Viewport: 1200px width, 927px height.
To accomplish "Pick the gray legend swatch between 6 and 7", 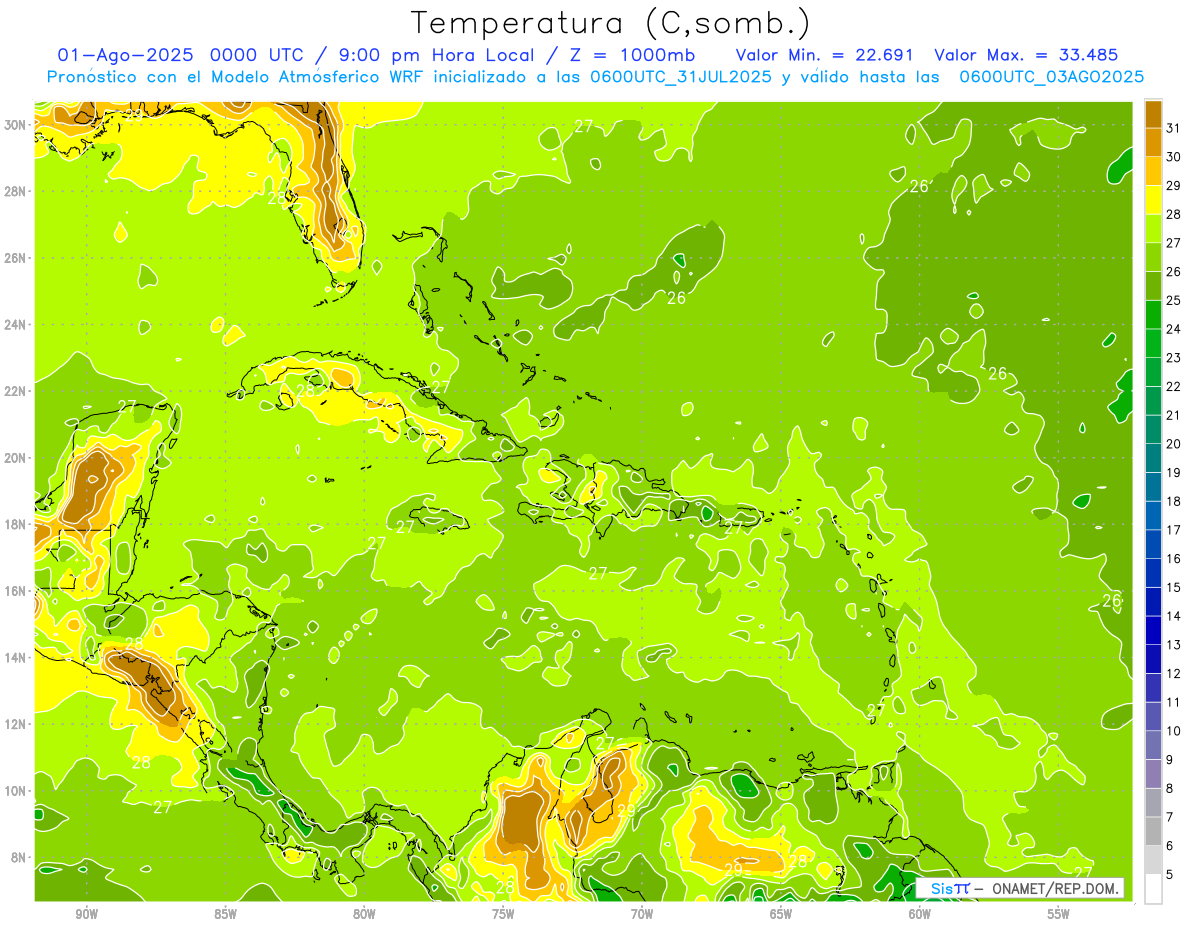I will pyautogui.click(x=1153, y=831).
